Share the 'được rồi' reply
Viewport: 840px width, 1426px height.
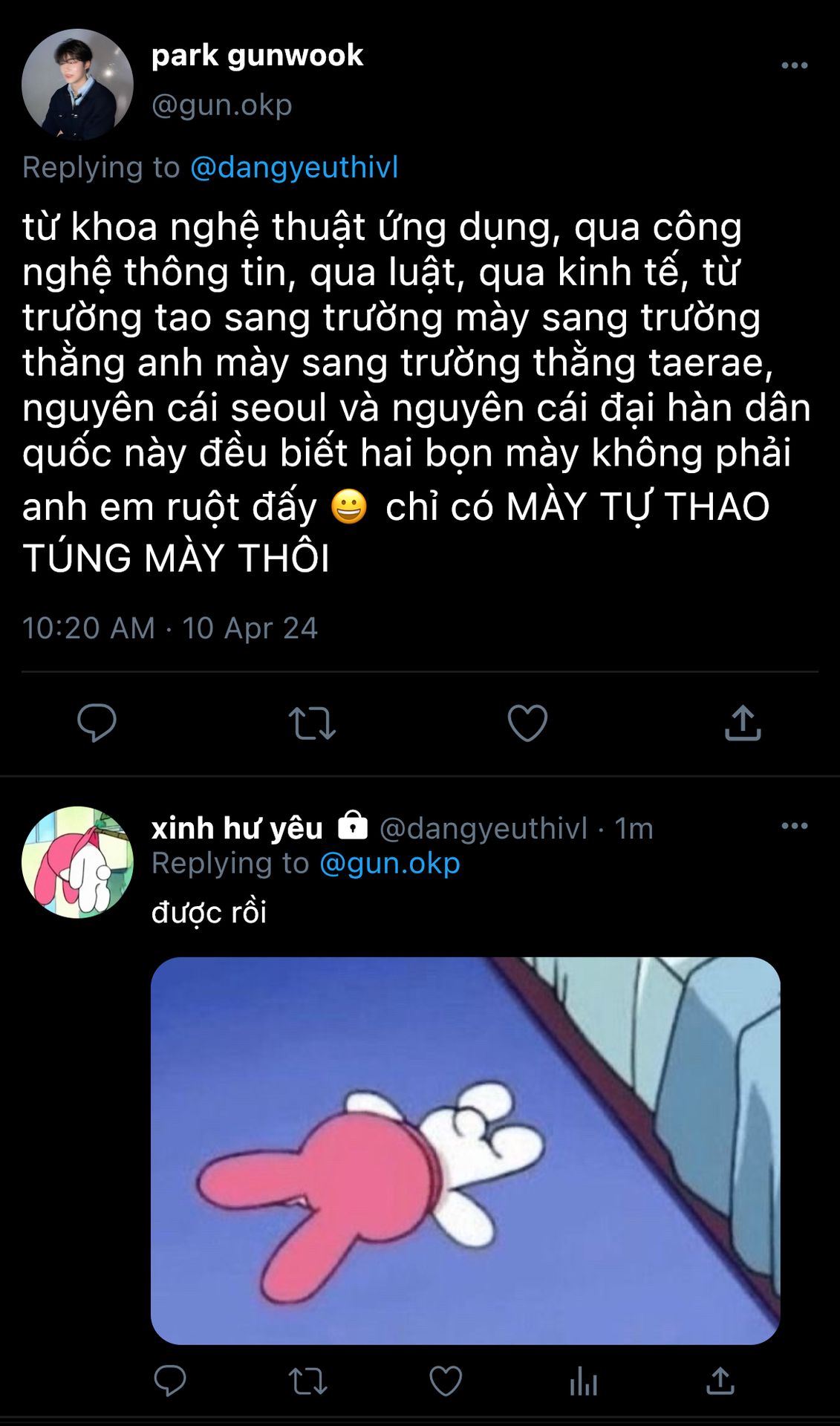click(720, 1381)
